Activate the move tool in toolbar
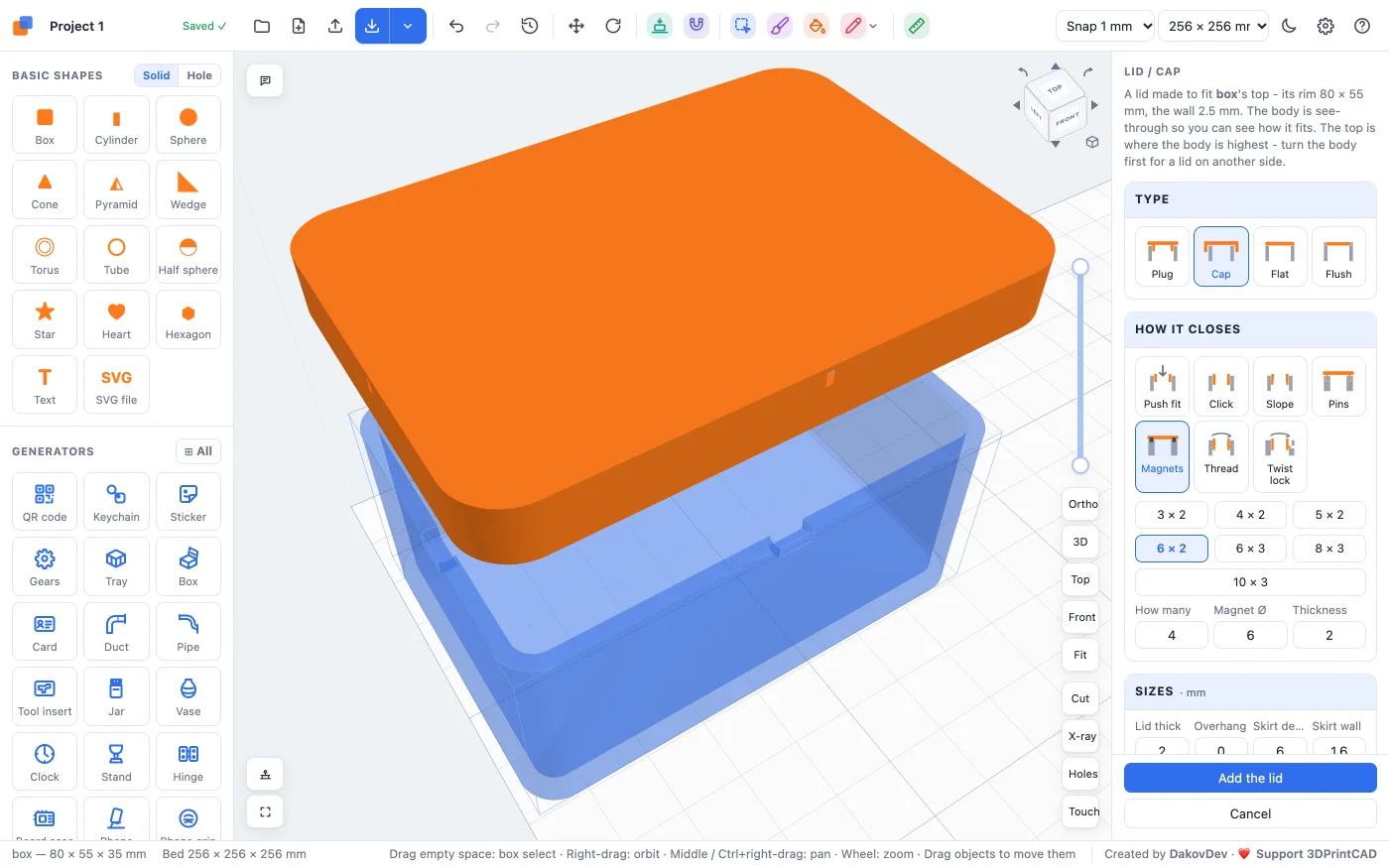Screen dimensions: 1389x868 pyautogui.click(x=576, y=26)
